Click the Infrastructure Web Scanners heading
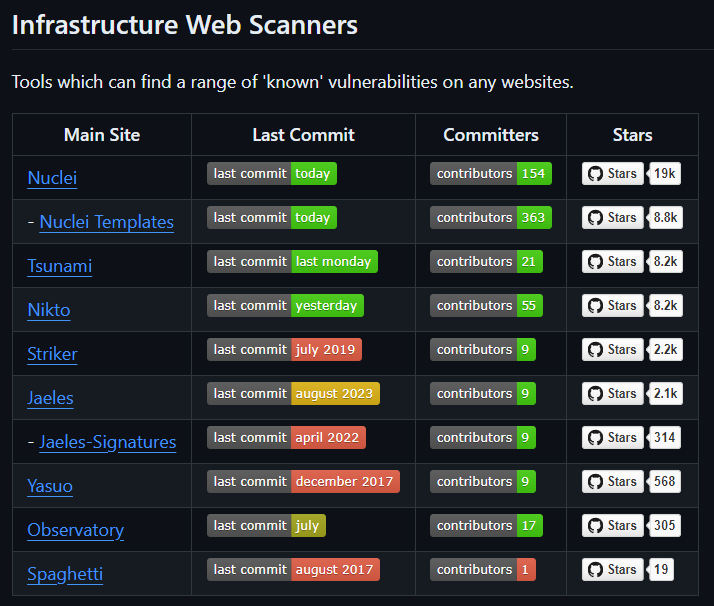Screen dimensions: 714x606 tap(185, 25)
